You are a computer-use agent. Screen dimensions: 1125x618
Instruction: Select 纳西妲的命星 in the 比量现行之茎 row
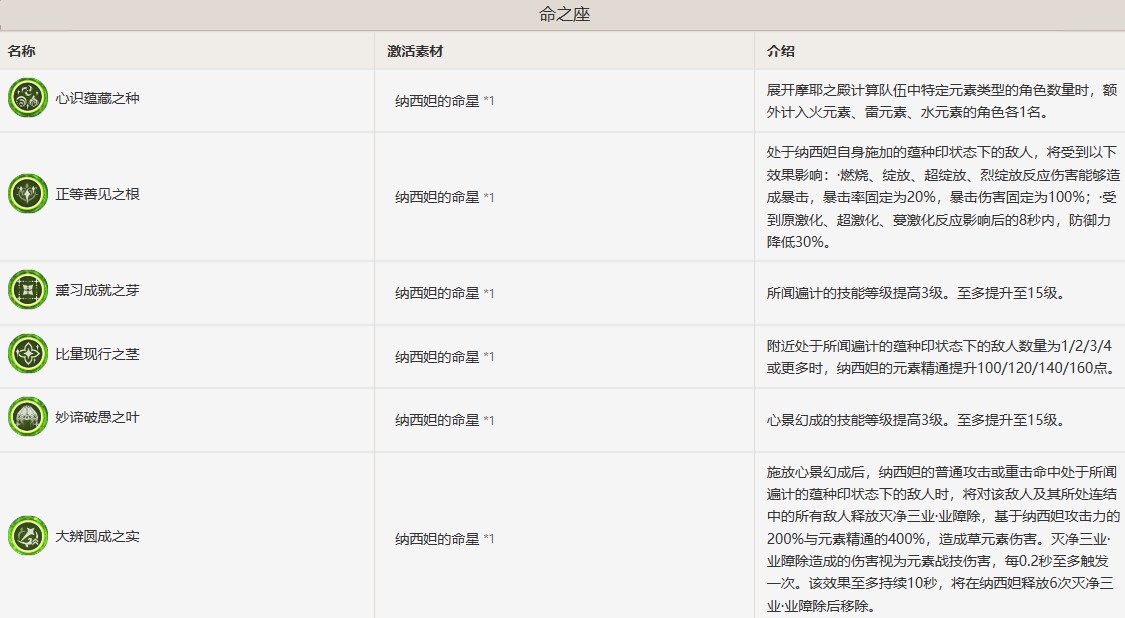click(437, 357)
